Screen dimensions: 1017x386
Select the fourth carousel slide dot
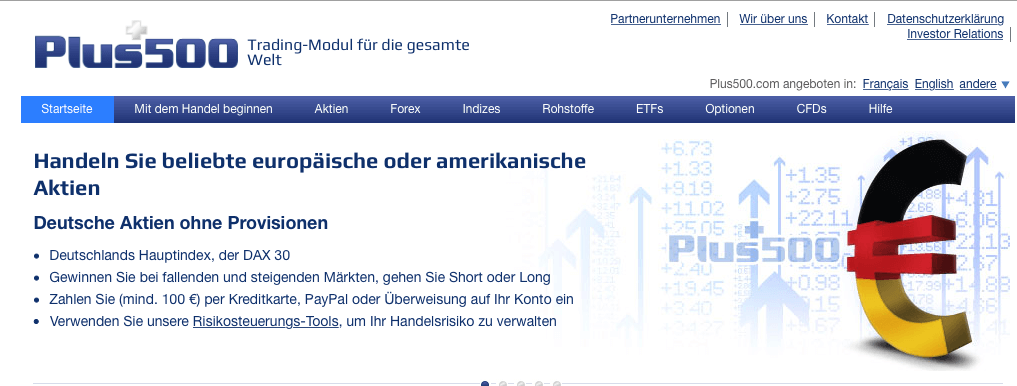[x=539, y=384]
